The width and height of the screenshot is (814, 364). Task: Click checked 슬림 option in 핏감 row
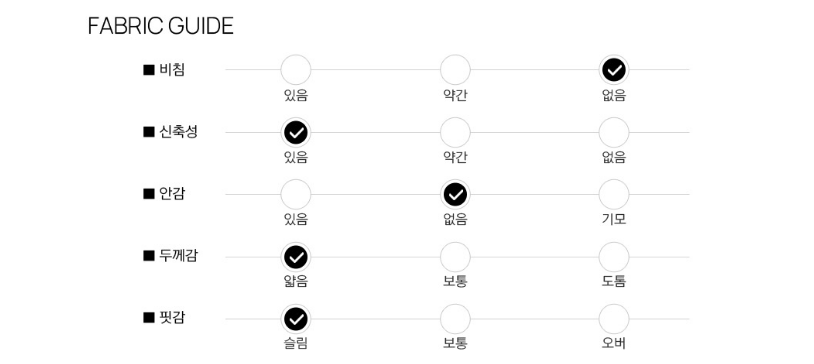(x=296, y=319)
